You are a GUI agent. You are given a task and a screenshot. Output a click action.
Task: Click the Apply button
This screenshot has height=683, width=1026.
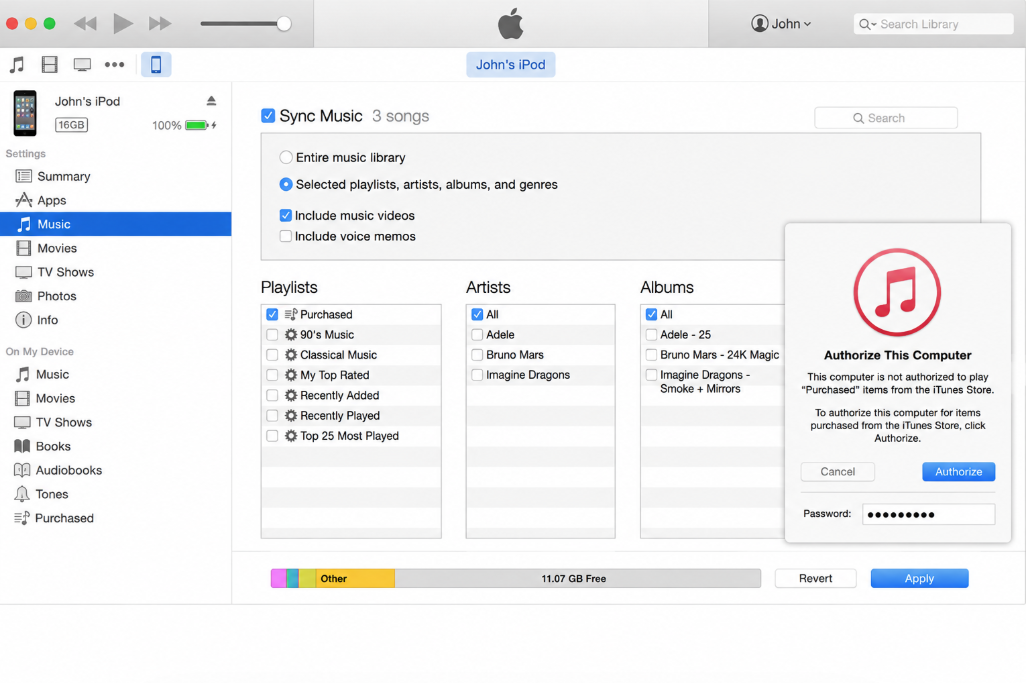point(919,578)
